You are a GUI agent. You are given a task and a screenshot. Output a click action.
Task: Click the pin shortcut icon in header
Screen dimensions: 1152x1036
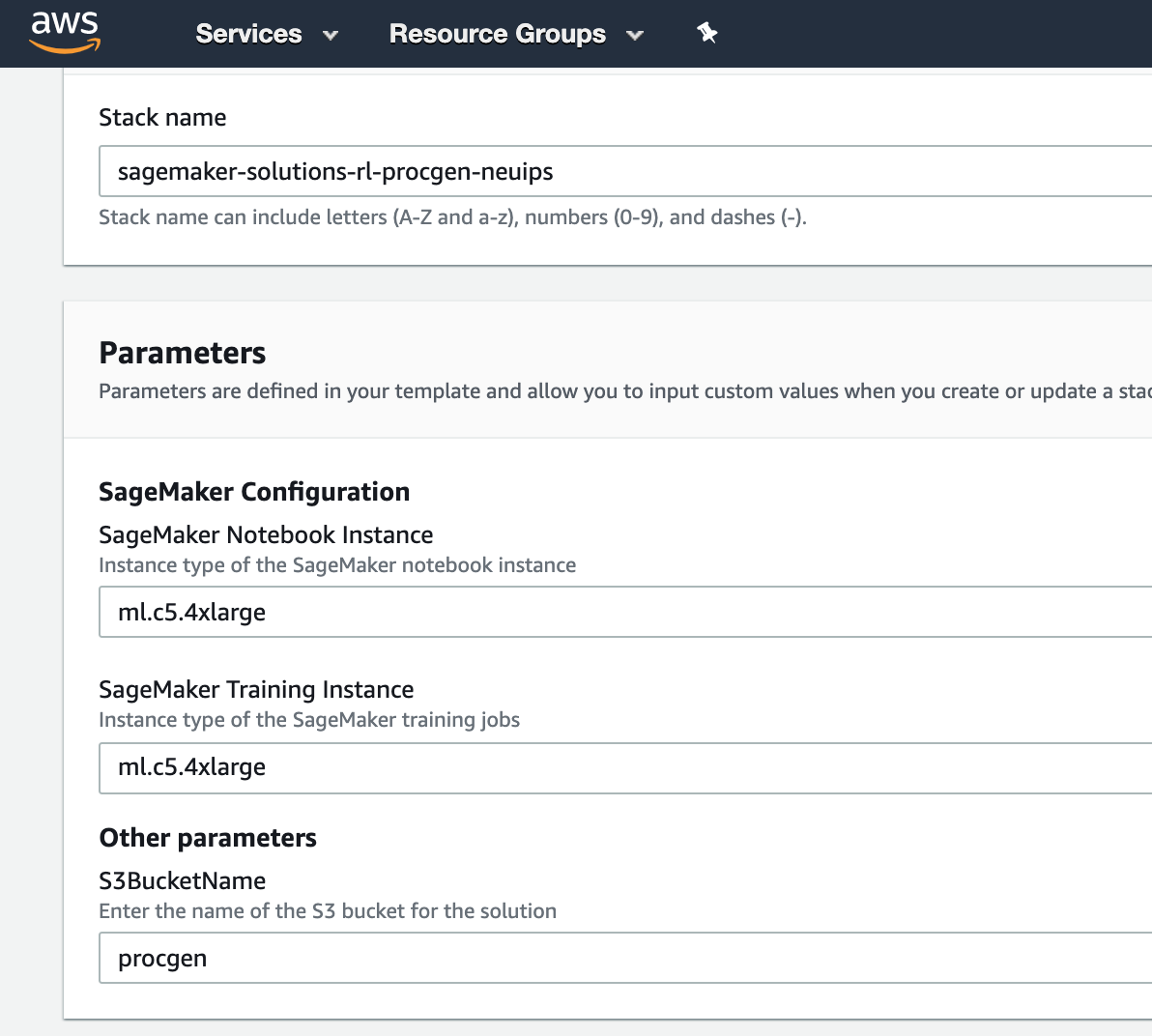tap(706, 33)
